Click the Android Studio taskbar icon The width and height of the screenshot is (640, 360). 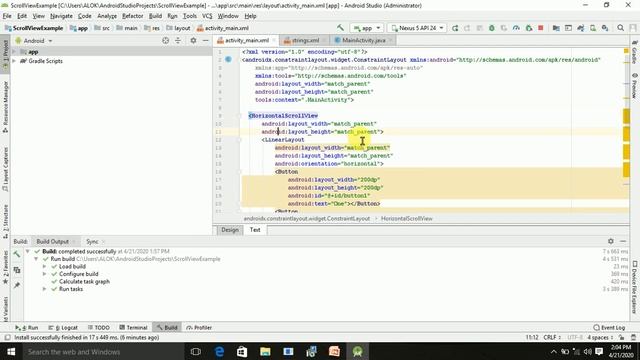(x=358, y=351)
